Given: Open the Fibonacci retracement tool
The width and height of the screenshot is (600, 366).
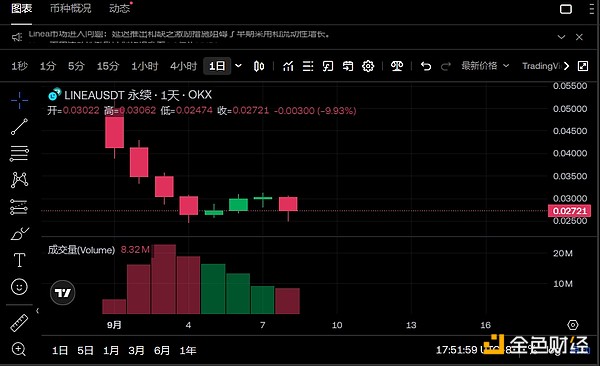Looking at the screenshot, I should (x=19, y=154).
